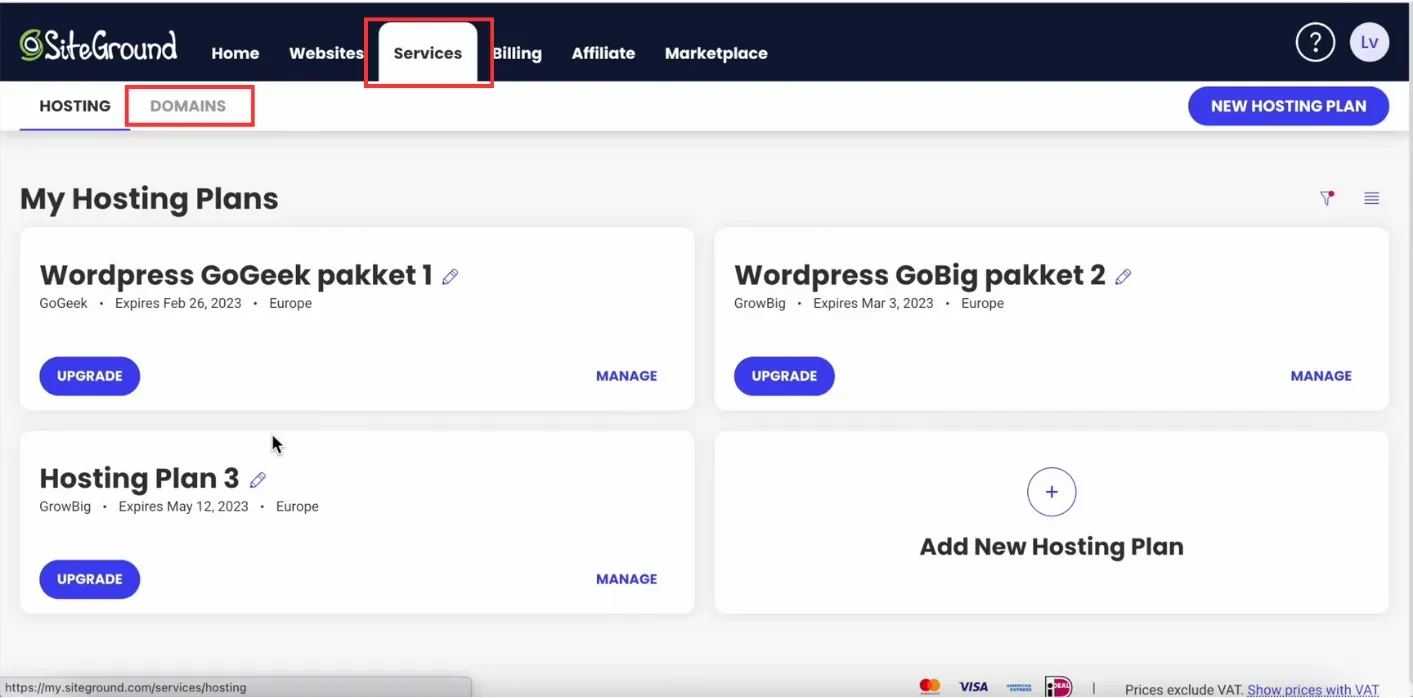Image resolution: width=1413 pixels, height=698 pixels.
Task: Open the Websites menu
Action: 326,53
